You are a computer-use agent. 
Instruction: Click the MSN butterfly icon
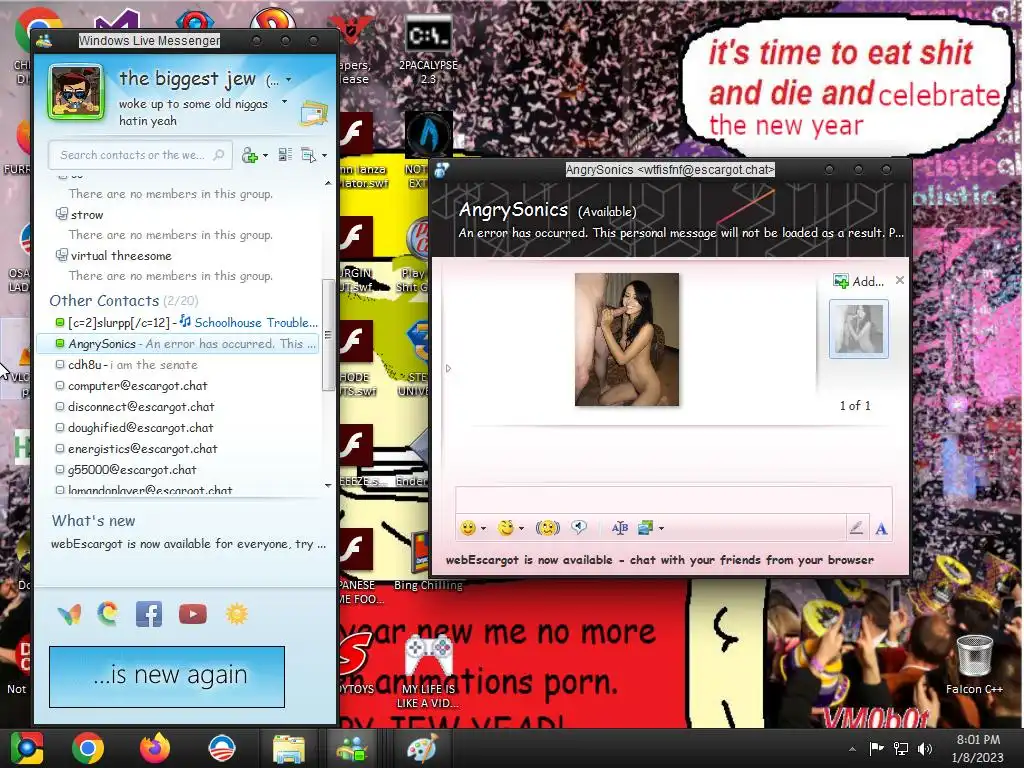coord(69,614)
